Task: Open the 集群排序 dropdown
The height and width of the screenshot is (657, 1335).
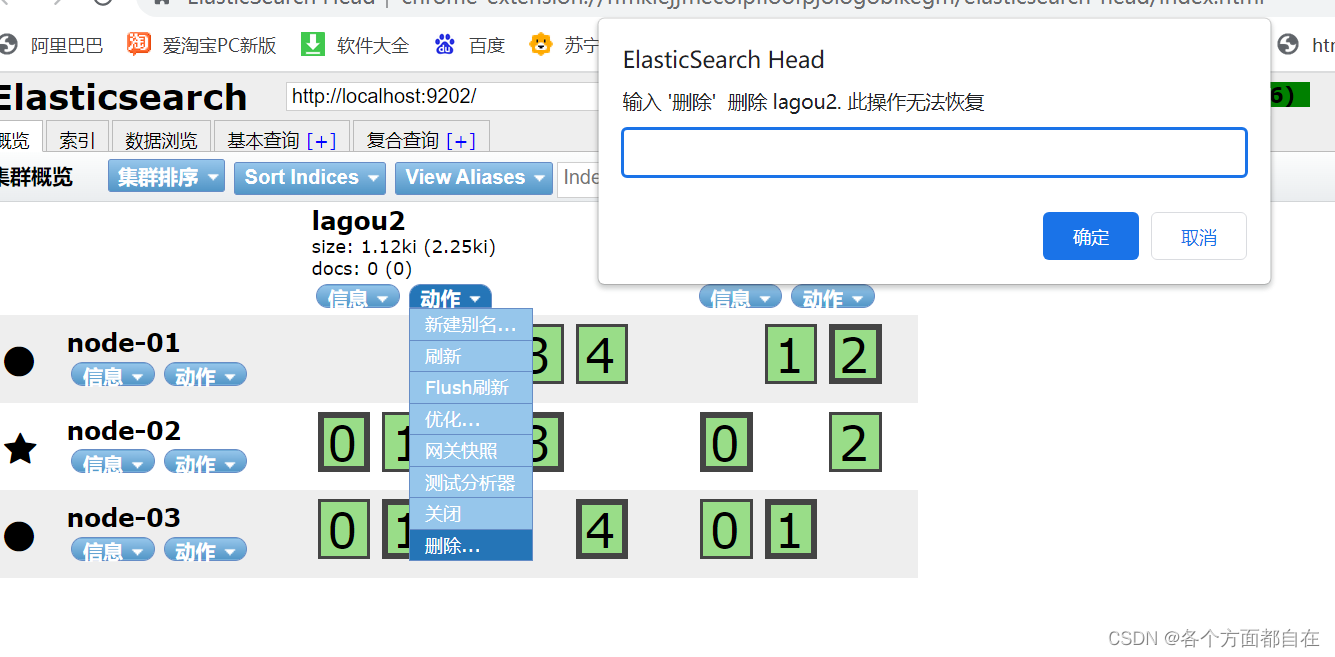Action: coord(167,177)
